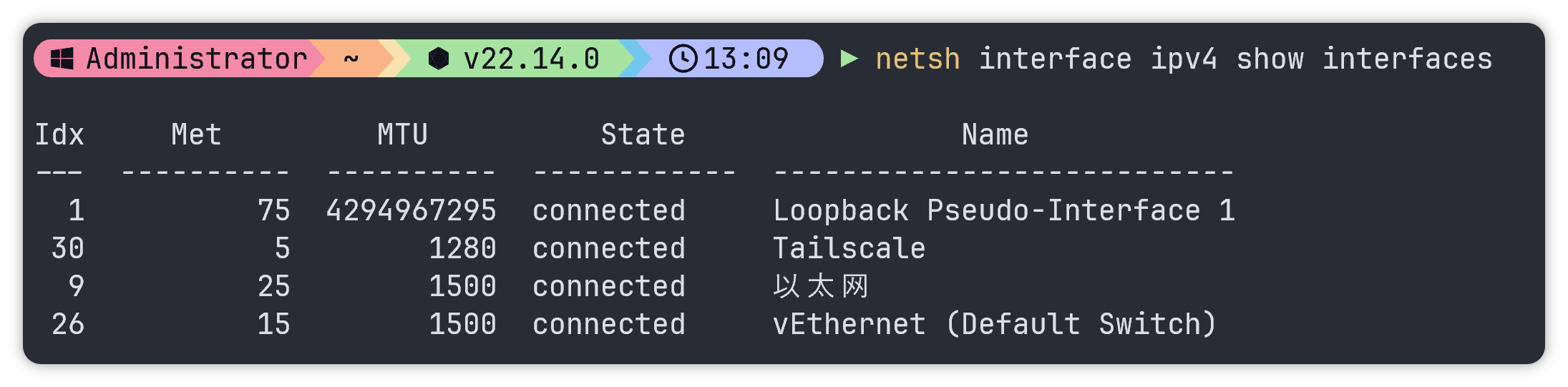This screenshot has height=387, width=1568.
Task: Click the clock icon beside 13:09
Action: tap(683, 59)
